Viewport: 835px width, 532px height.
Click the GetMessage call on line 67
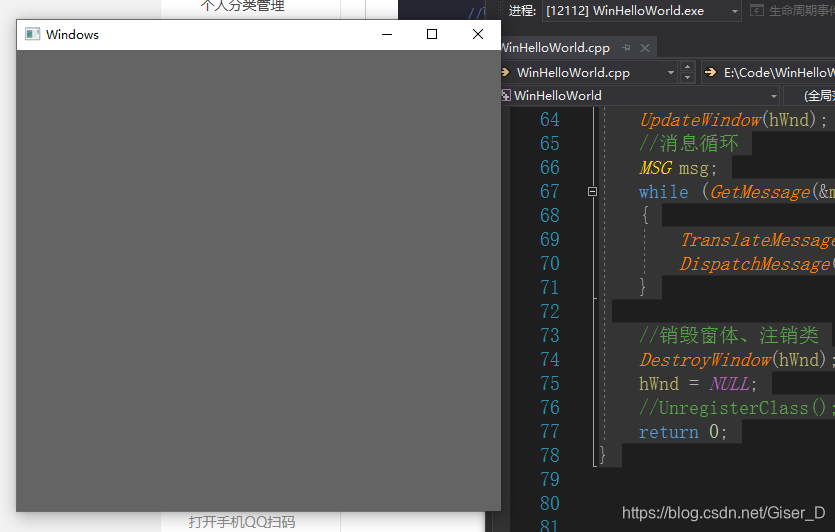(x=760, y=192)
